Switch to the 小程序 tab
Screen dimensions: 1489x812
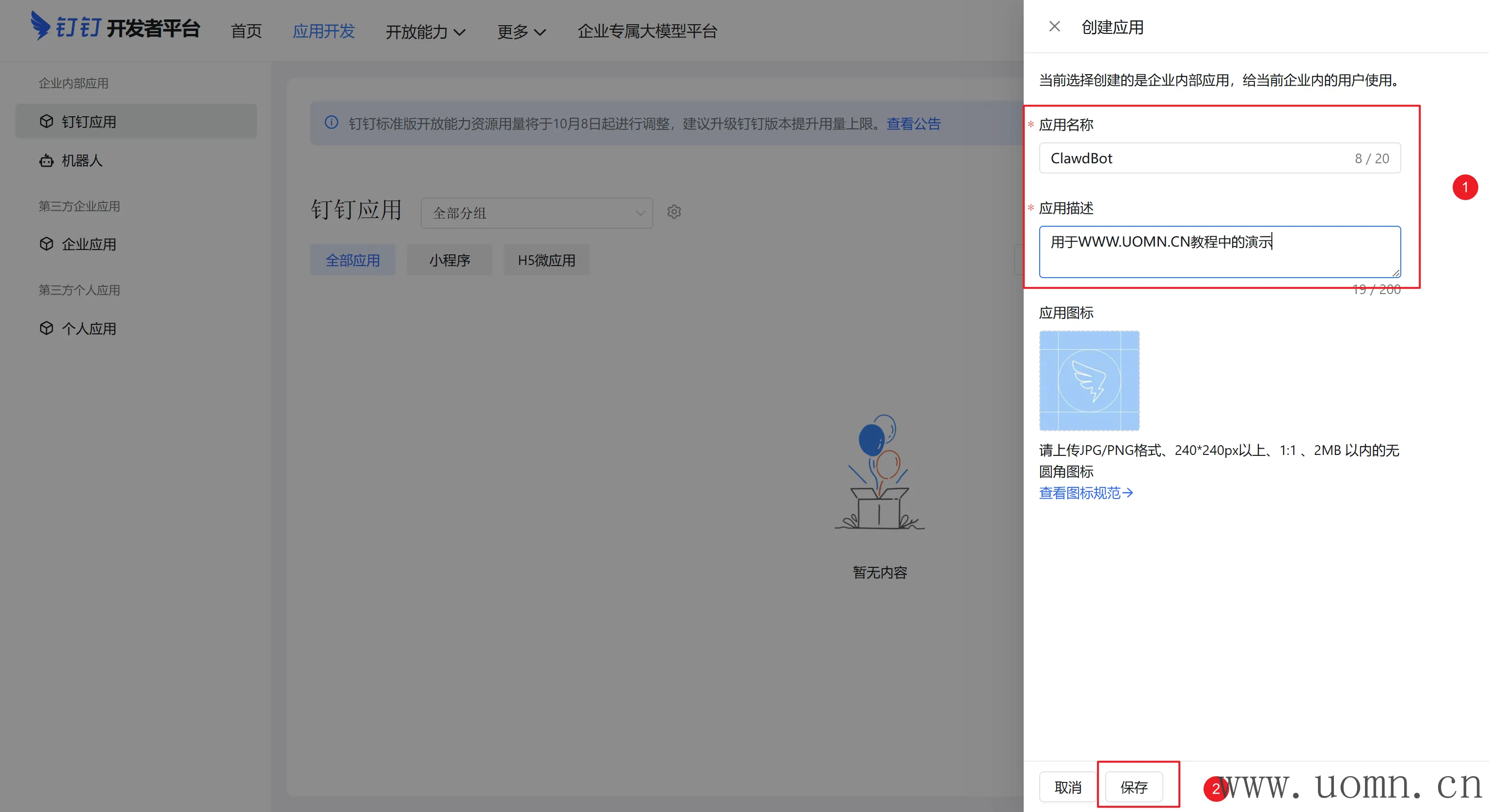click(449, 260)
